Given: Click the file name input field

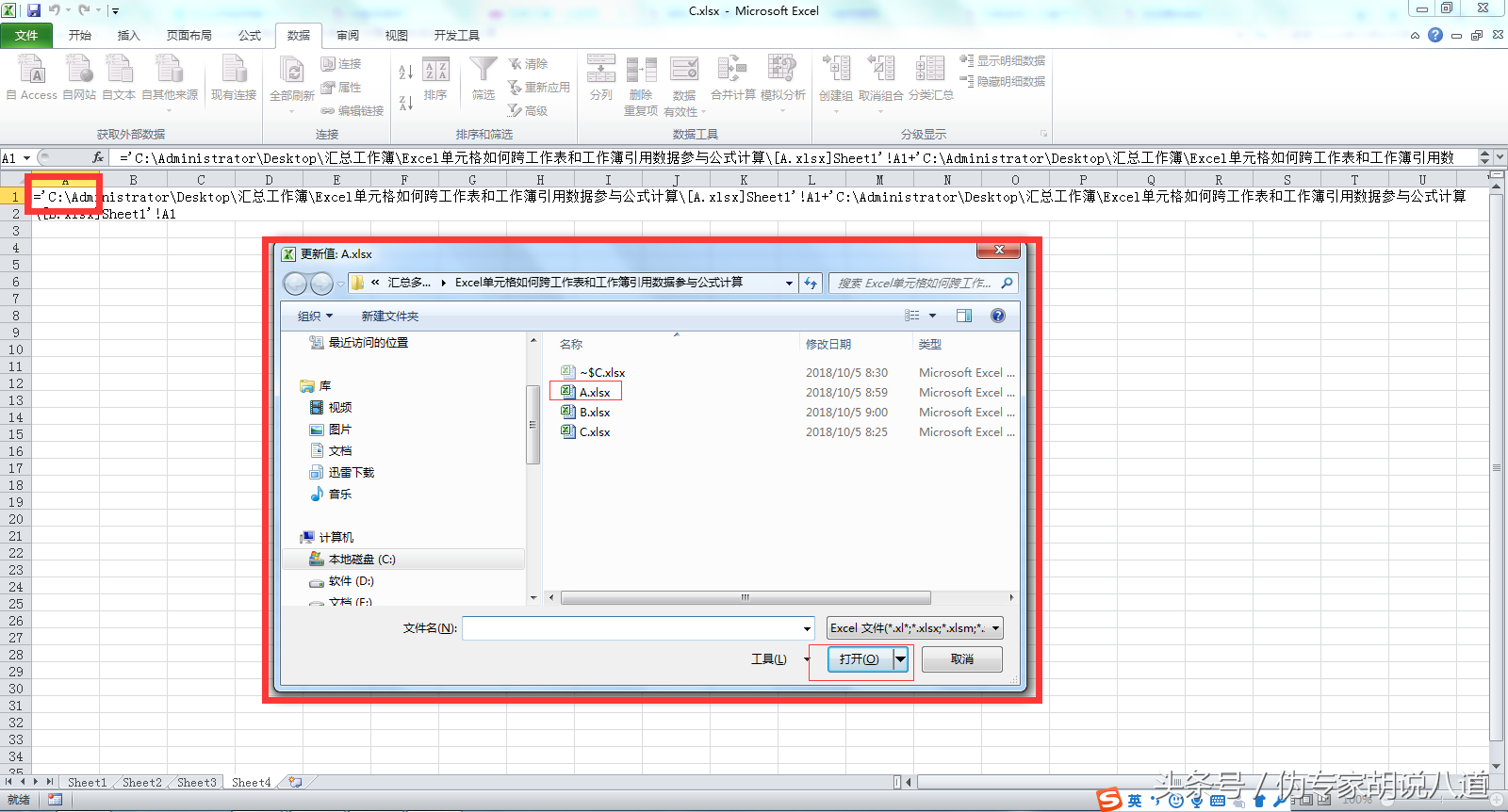Looking at the screenshot, I should point(631,628).
